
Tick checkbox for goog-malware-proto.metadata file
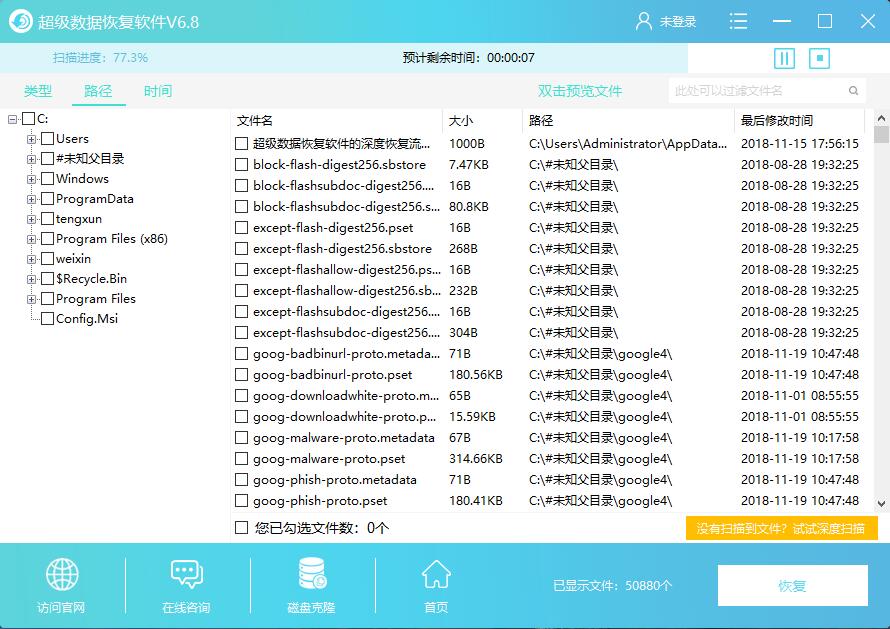(241, 438)
